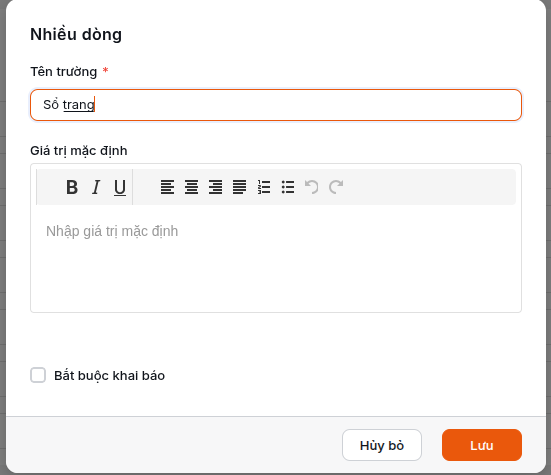Align text left in default value editor
551x475 pixels.
tap(168, 187)
